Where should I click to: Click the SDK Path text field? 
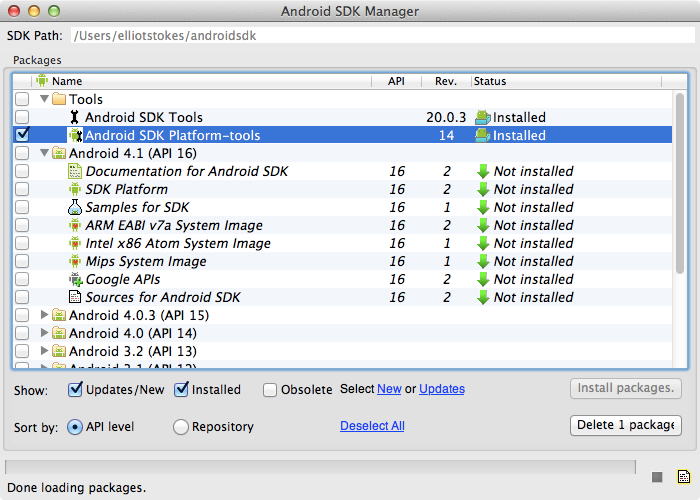383,36
